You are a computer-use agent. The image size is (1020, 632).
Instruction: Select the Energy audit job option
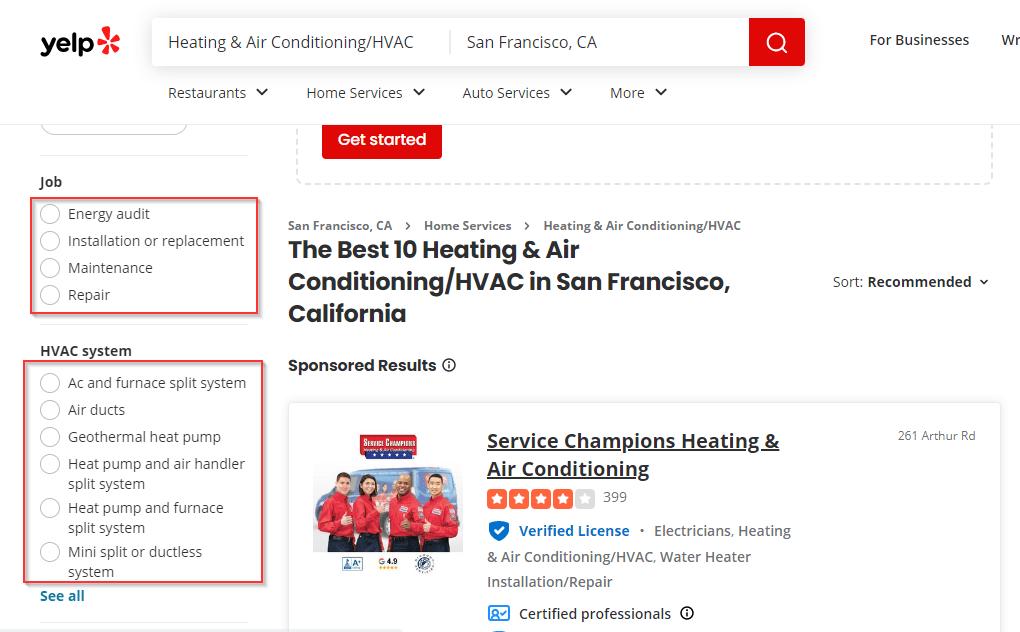pos(50,214)
